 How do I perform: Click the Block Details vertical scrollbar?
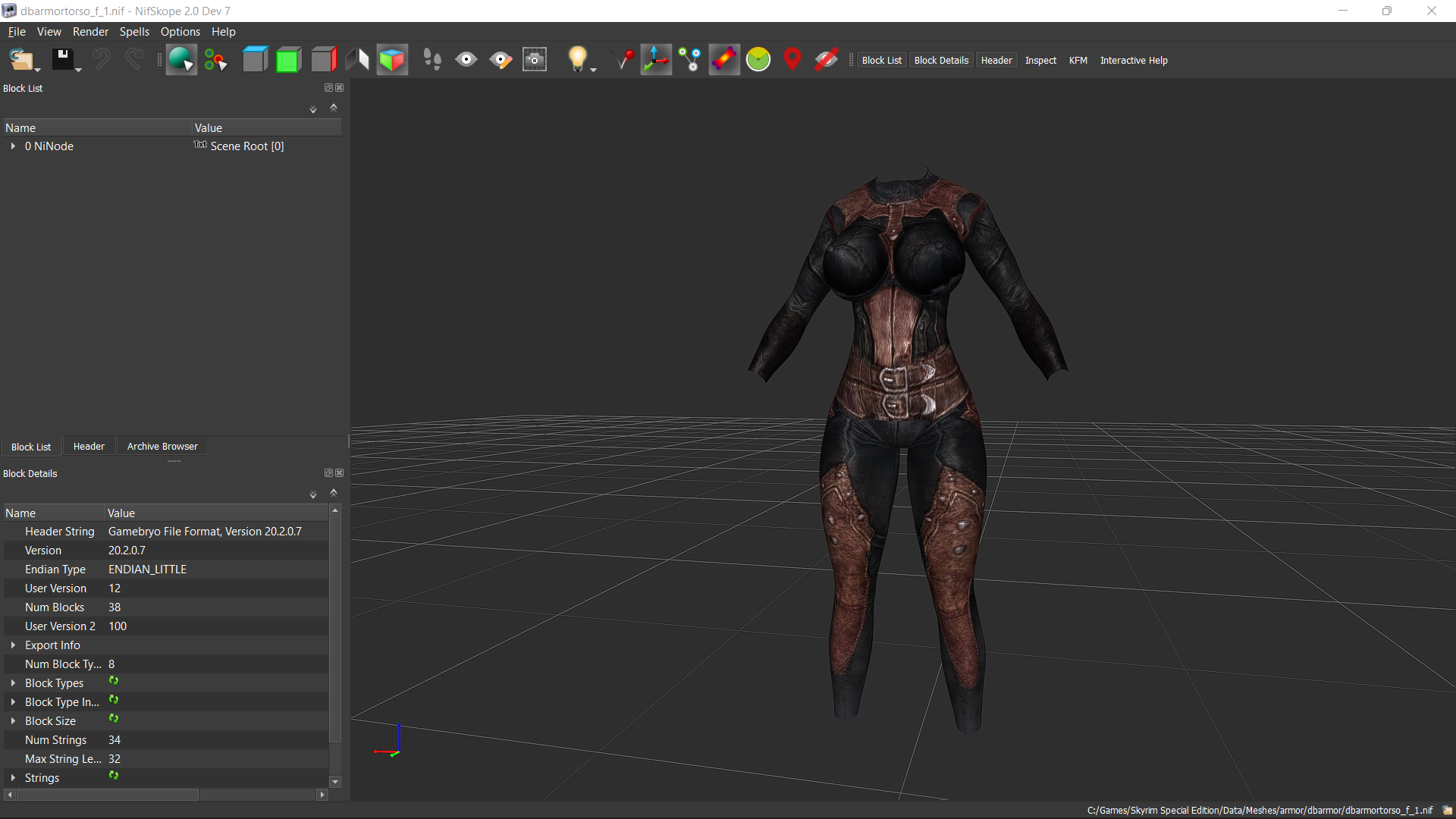pos(335,629)
